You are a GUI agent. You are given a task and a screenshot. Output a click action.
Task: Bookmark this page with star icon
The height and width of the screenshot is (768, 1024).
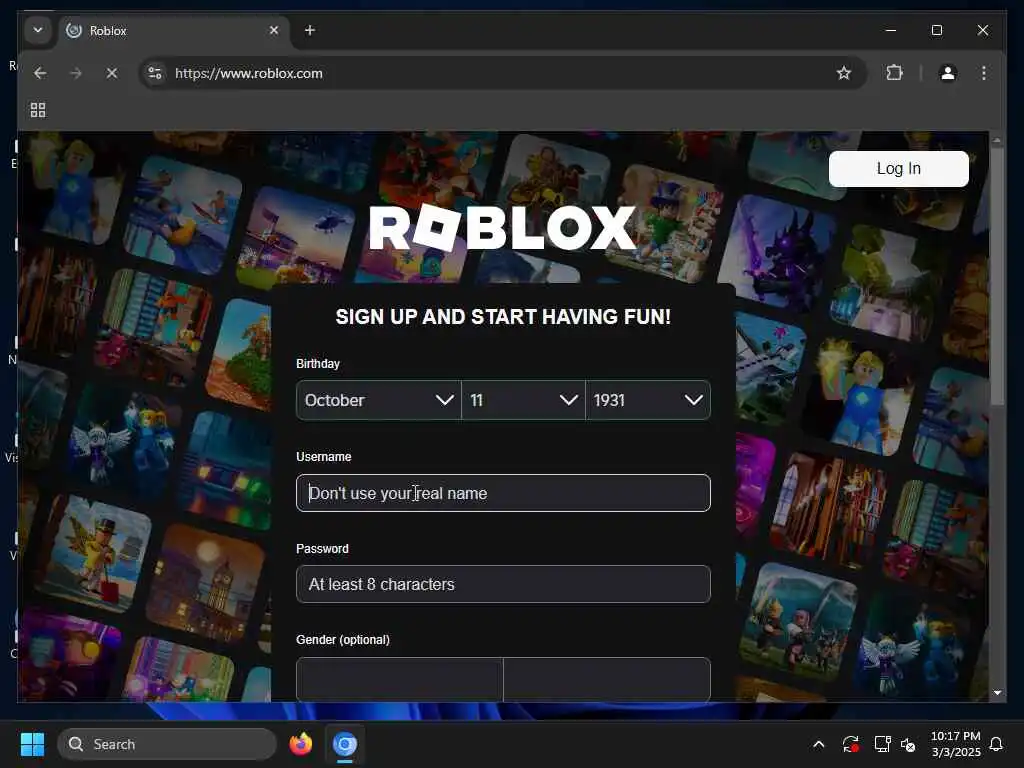(844, 73)
